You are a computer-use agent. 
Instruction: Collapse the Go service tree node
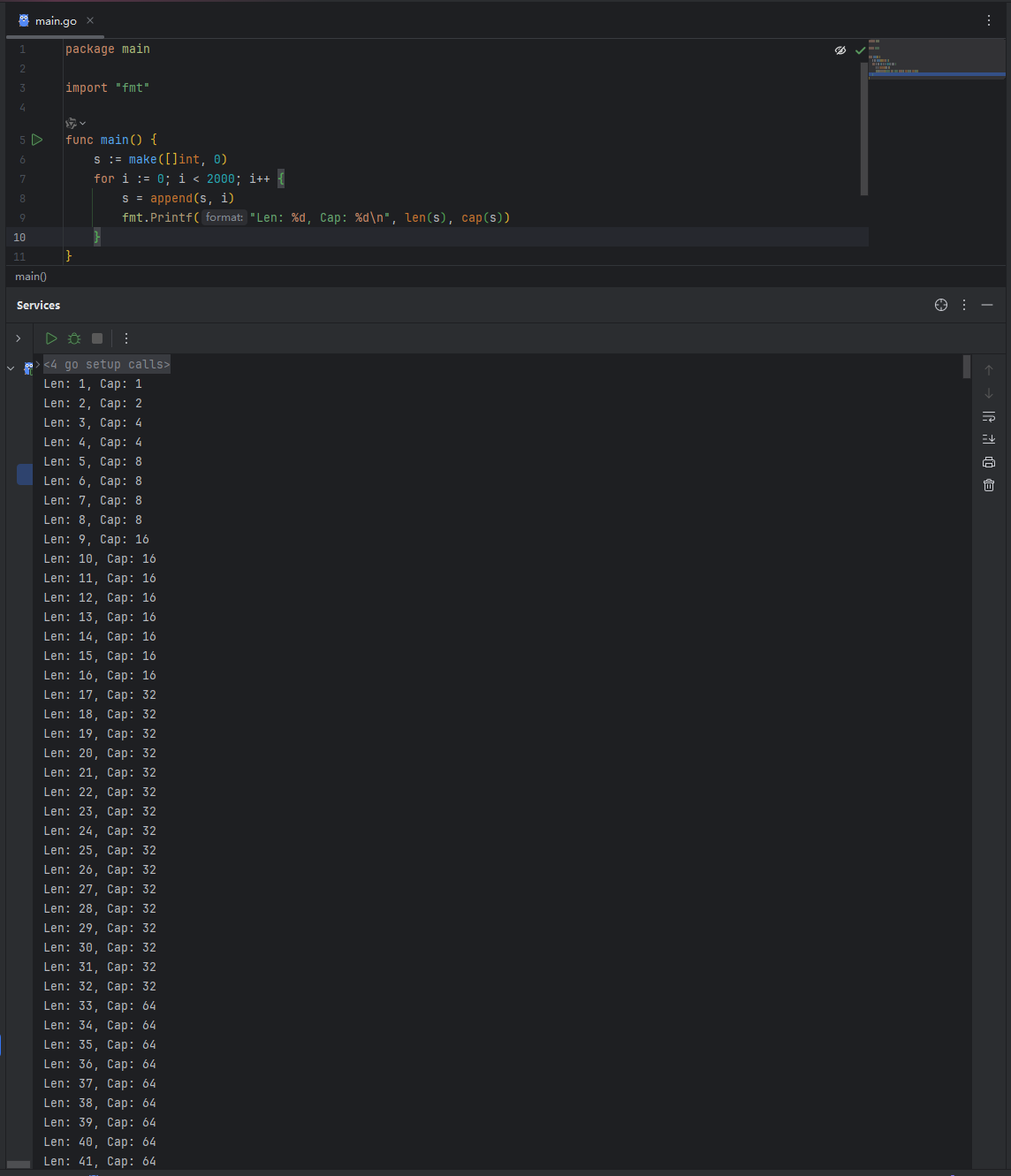click(x=11, y=368)
